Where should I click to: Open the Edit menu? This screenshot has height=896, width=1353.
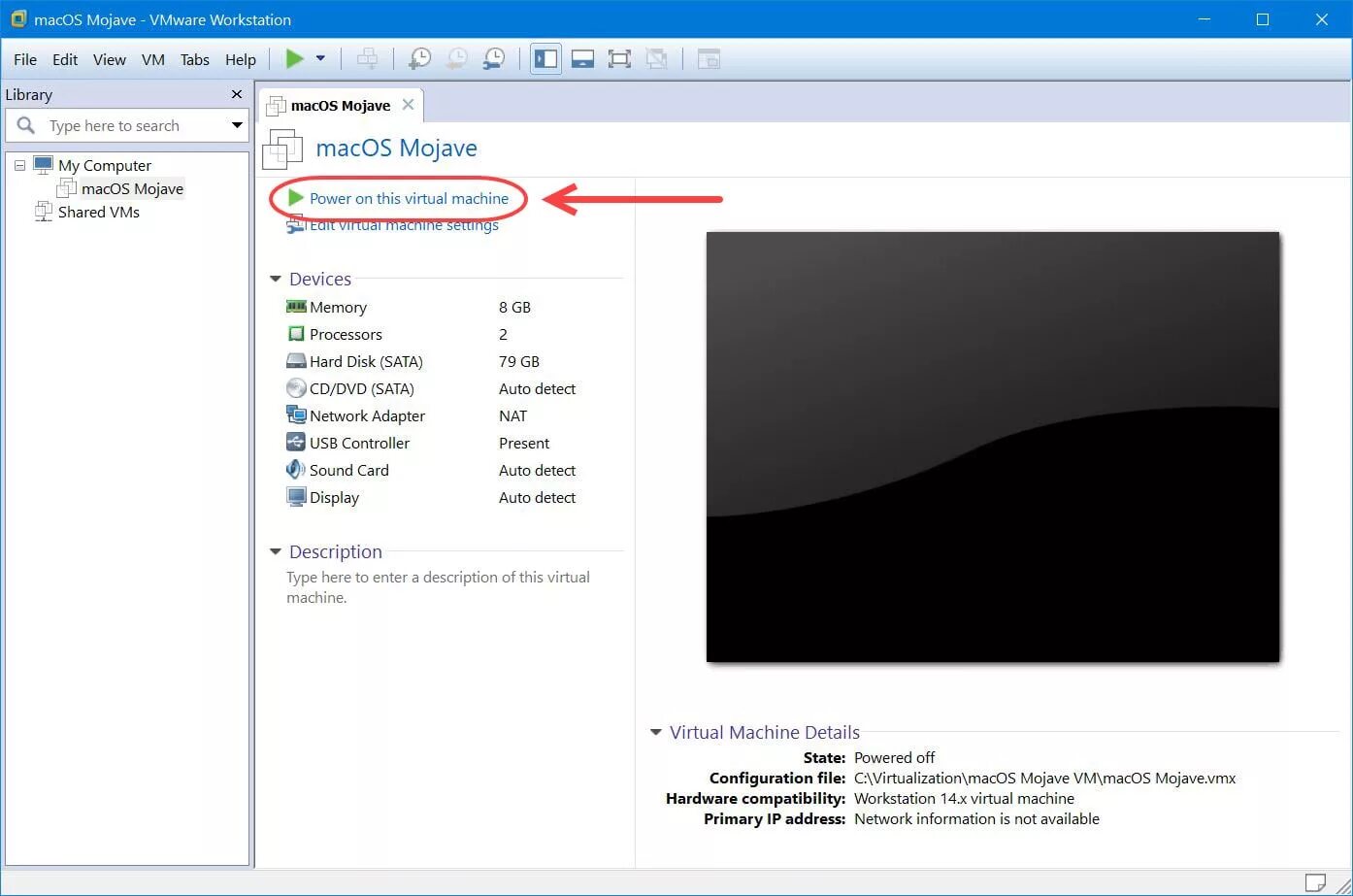coord(65,59)
